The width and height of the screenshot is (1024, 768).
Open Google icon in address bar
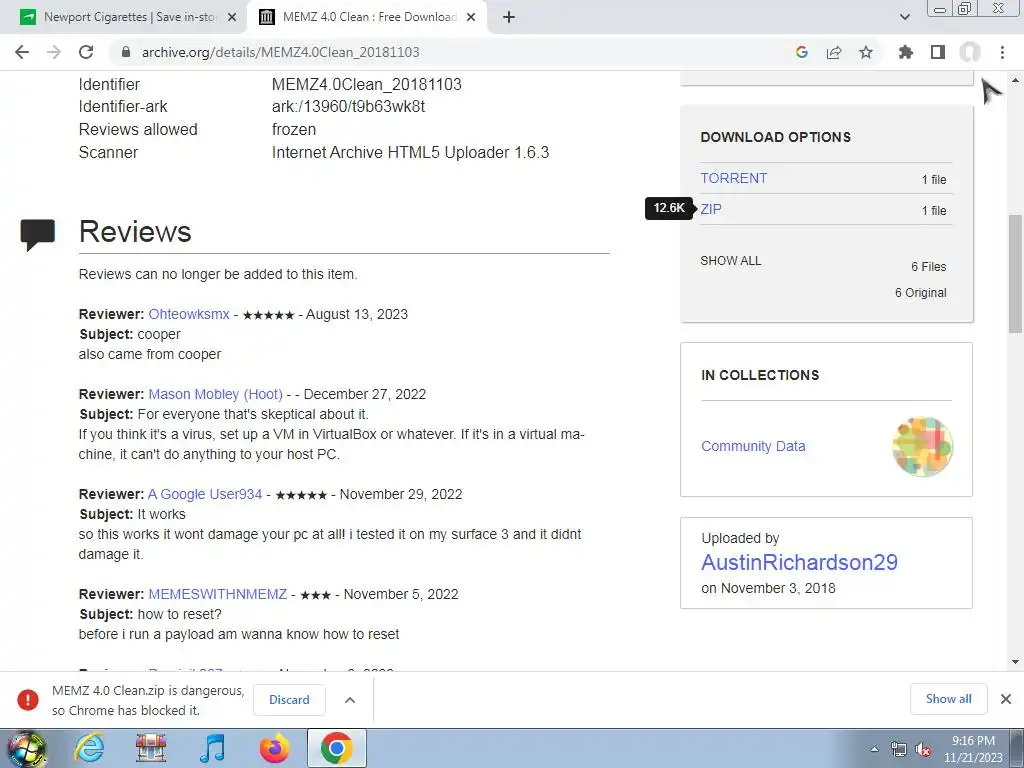point(802,52)
